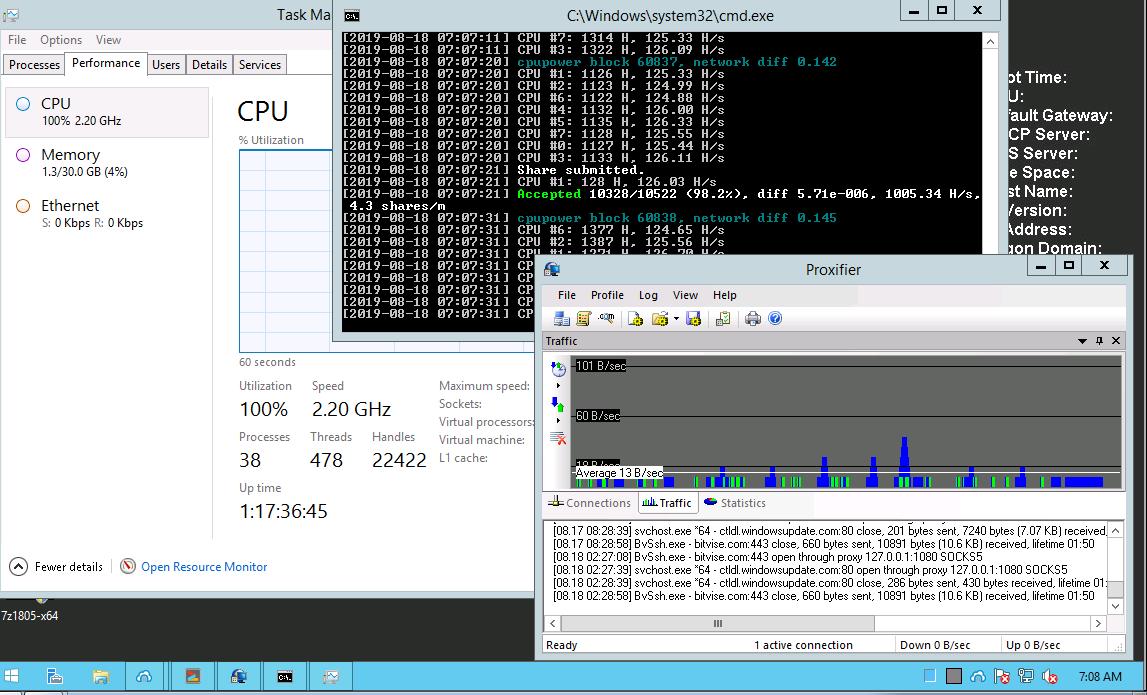Click the printer icon in Proxifier toolbar
The width and height of the screenshot is (1147, 695).
pos(753,318)
